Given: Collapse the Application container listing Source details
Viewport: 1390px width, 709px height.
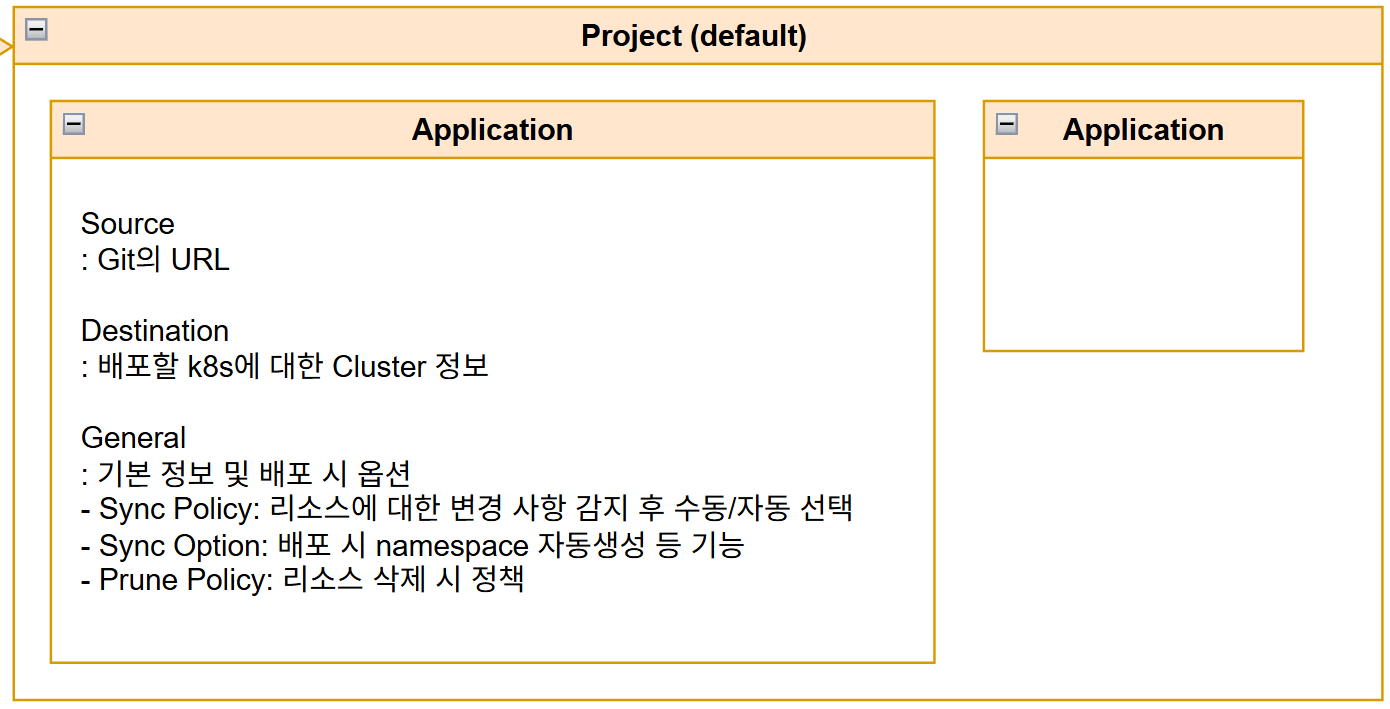Looking at the screenshot, I should pos(73,123).
